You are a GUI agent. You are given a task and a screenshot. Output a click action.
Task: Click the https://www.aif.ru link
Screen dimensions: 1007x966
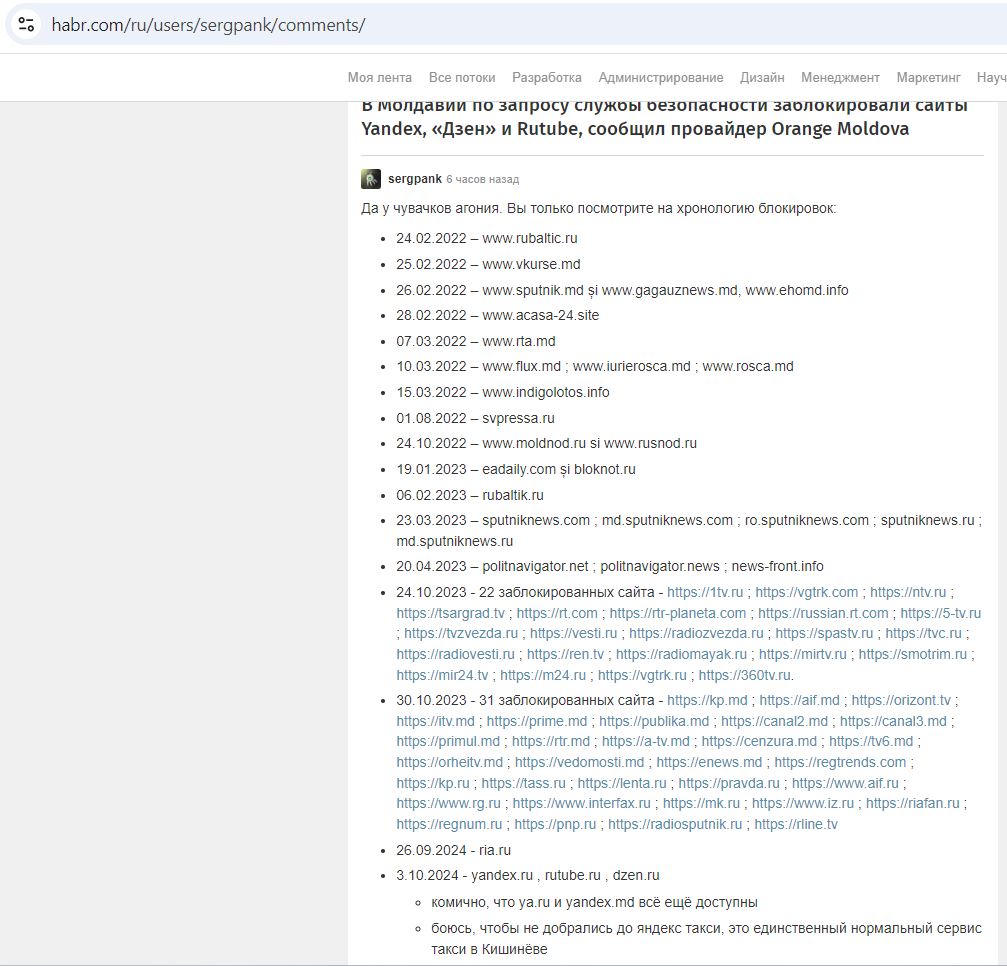[x=845, y=784]
